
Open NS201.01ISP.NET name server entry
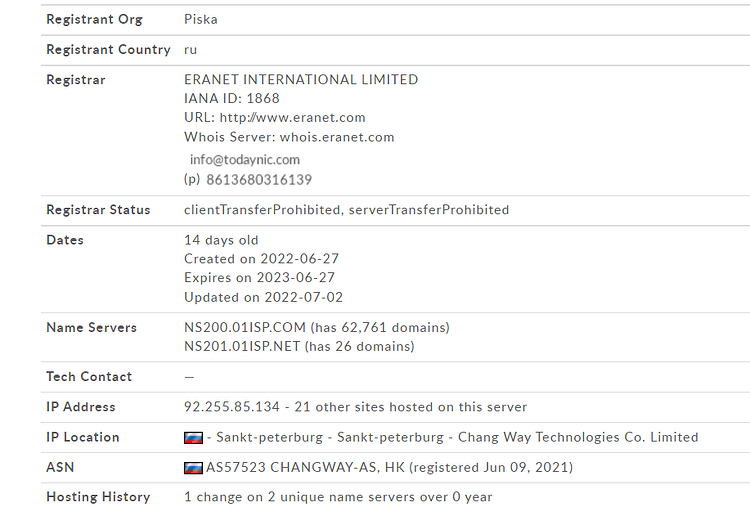tap(242, 346)
